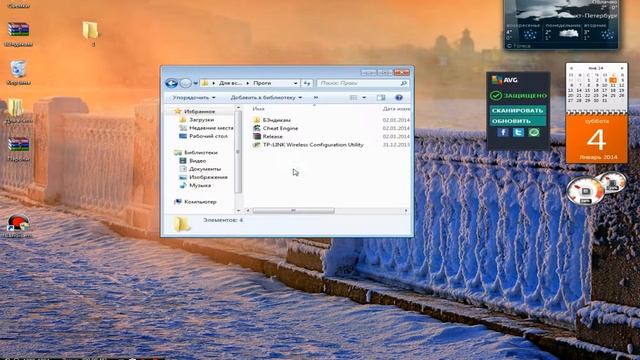Click the Twitter icon in AVG gadget
Screen dimensions: 640x360
click(518, 132)
